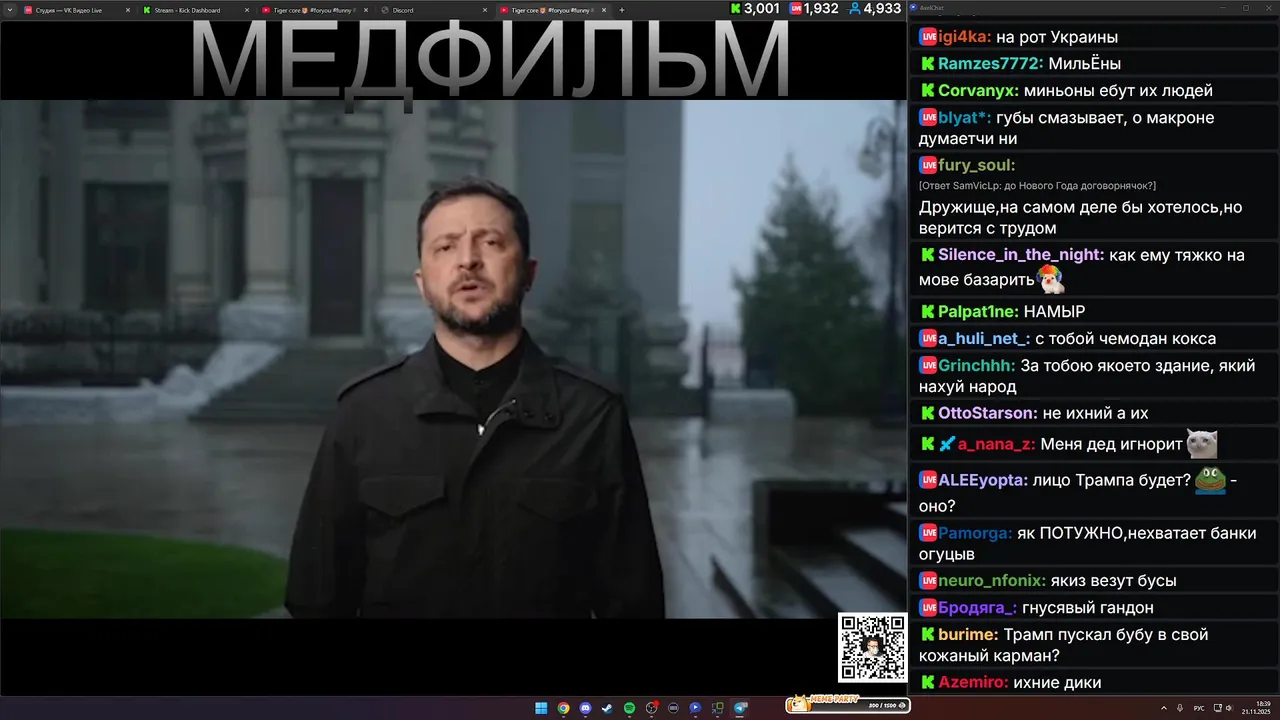The height and width of the screenshot is (720, 1280).
Task: Click the total viewers count 4,933
Action: pyautogui.click(x=875, y=9)
